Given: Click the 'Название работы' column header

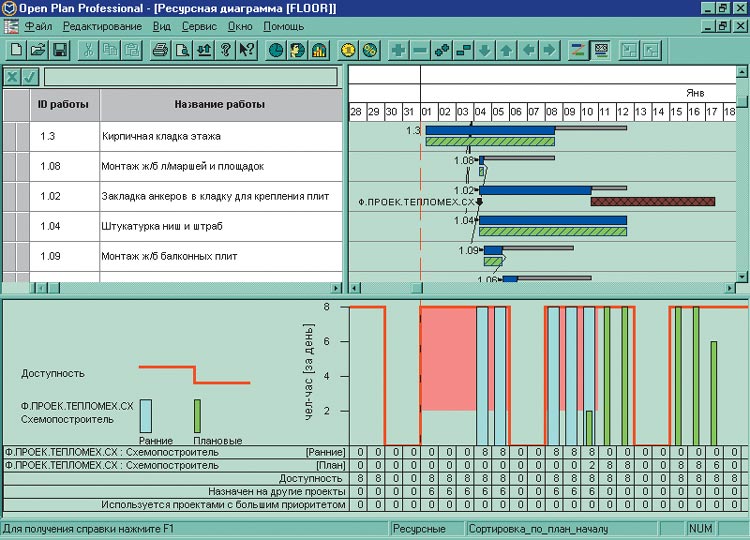Looking at the screenshot, I should [219, 104].
